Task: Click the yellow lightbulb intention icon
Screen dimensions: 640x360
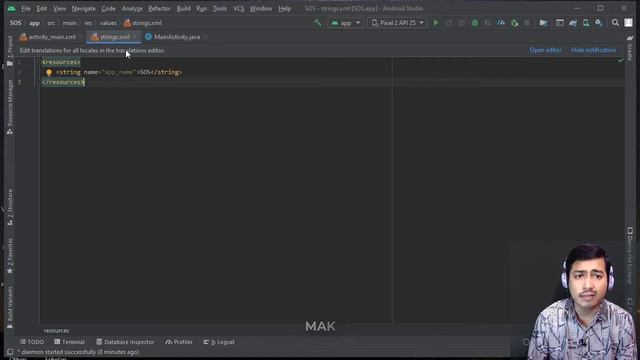Action: pos(49,73)
